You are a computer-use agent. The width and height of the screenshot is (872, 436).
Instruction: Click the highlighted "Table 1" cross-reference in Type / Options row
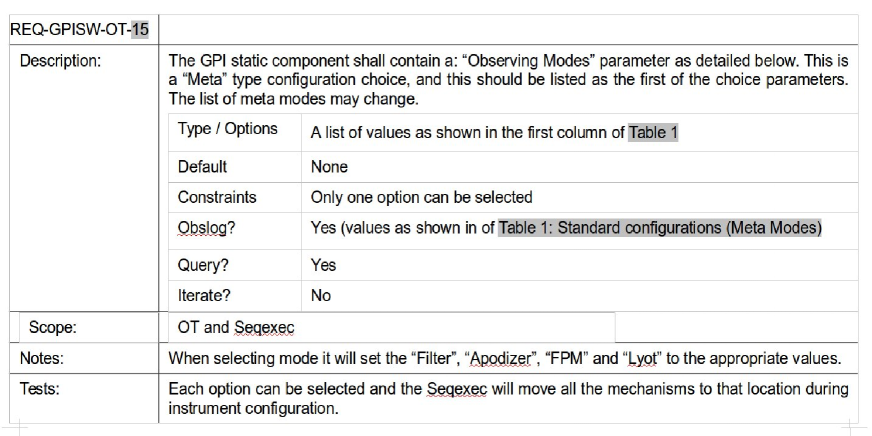pyautogui.click(x=653, y=132)
